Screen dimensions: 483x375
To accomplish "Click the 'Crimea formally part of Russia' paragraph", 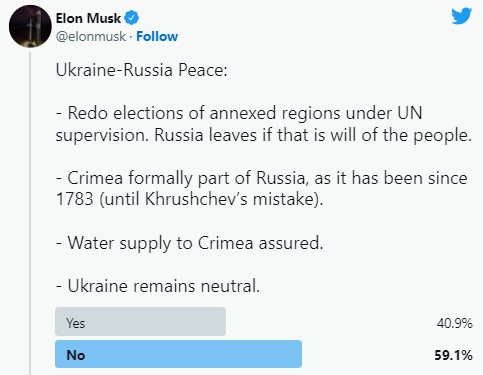I will point(262,188).
